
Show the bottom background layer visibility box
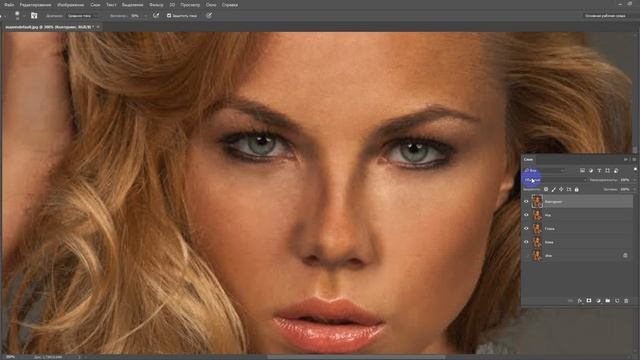click(526, 256)
